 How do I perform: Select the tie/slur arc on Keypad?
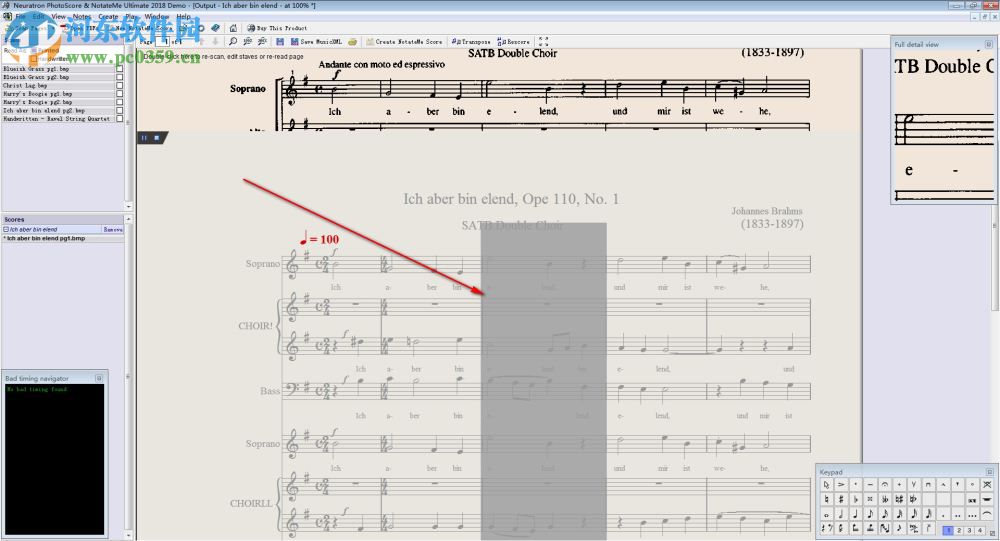[987, 514]
